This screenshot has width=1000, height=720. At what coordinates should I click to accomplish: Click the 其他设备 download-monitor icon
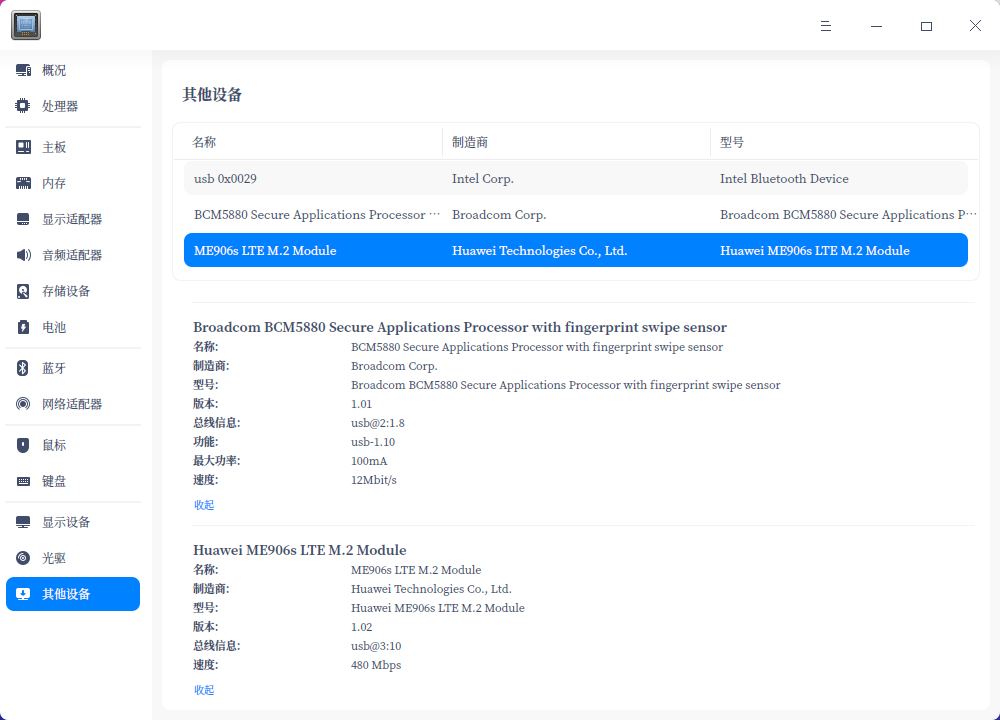tap(23, 594)
